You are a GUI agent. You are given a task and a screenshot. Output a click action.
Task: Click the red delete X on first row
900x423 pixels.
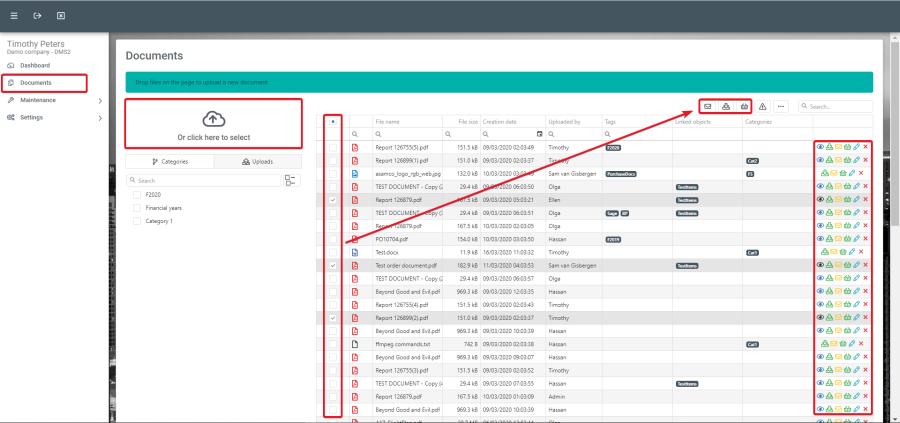tap(865, 147)
